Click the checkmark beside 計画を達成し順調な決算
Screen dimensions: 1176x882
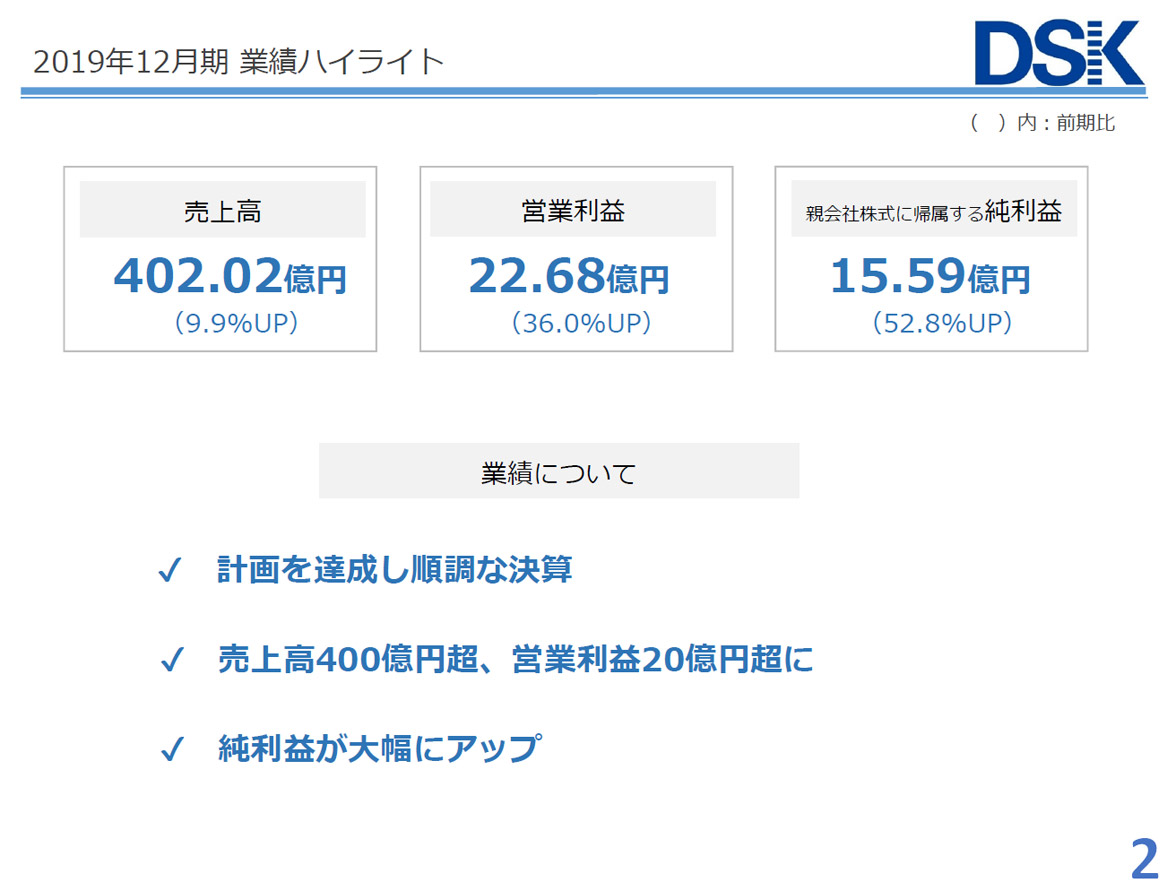point(170,570)
